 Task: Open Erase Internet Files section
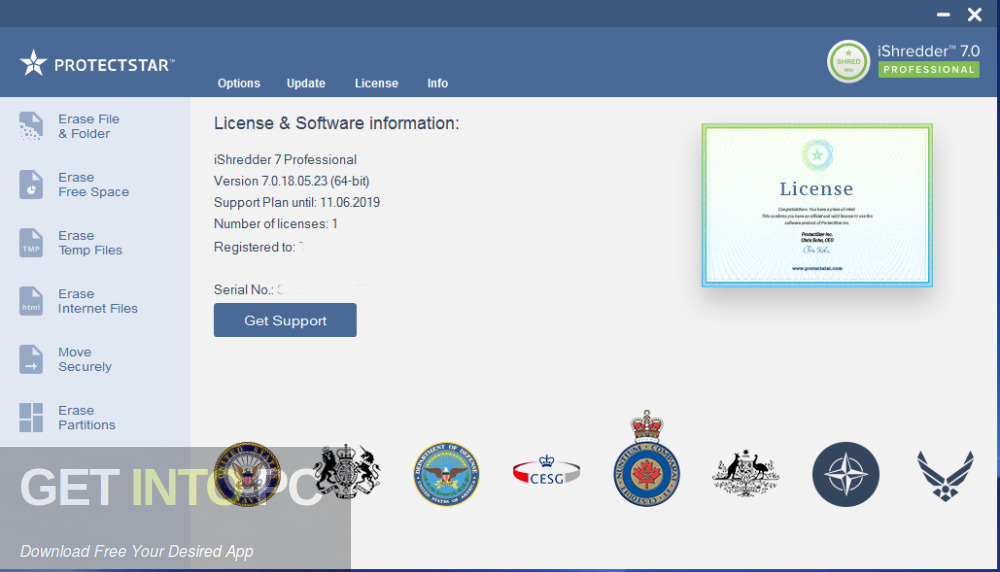click(98, 301)
